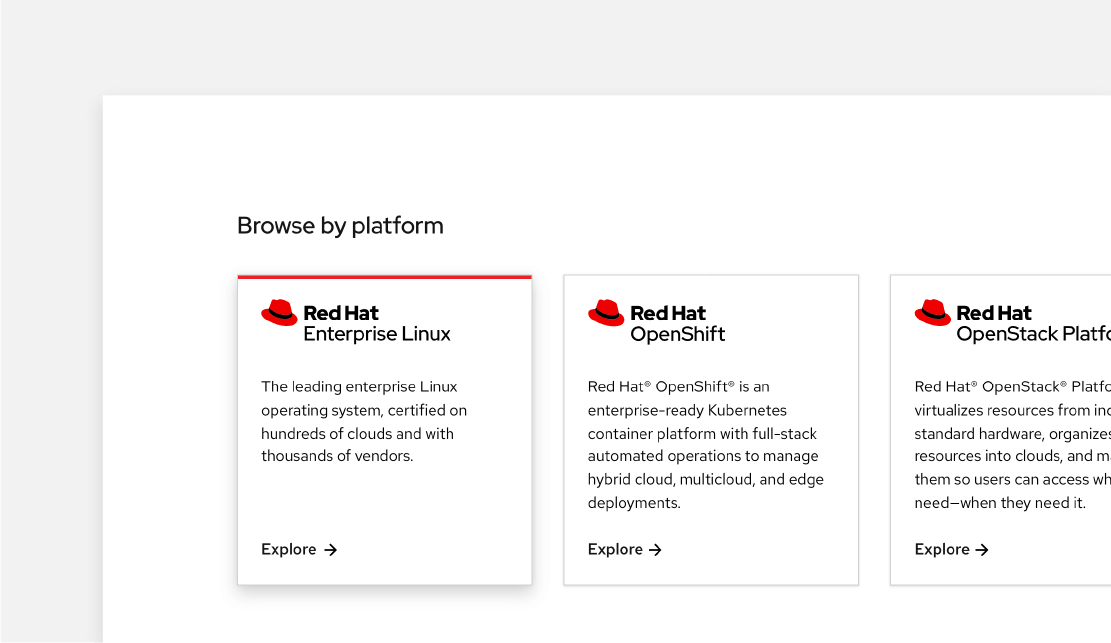The height and width of the screenshot is (643, 1111).
Task: Open Explore link for OpenShift
Action: click(x=625, y=549)
